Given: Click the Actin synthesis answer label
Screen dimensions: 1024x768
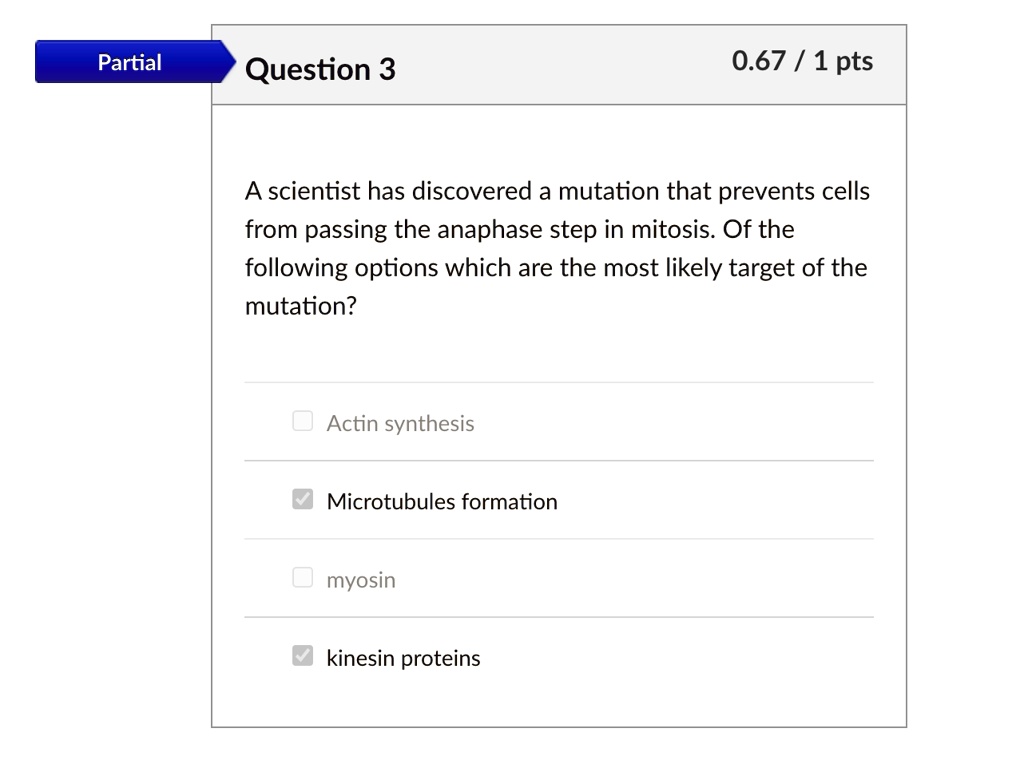Looking at the screenshot, I should tap(400, 423).
